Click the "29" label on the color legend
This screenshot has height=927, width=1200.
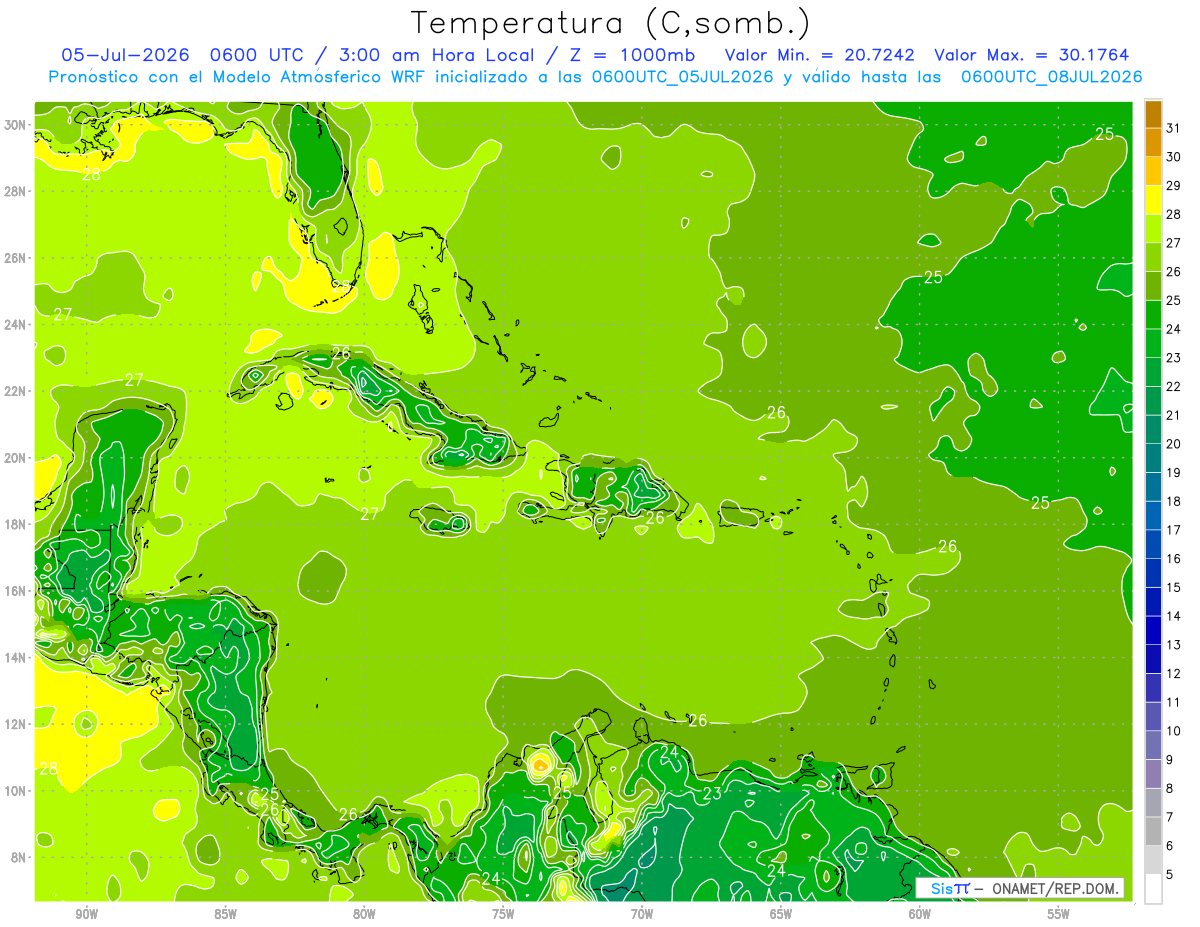click(1174, 186)
